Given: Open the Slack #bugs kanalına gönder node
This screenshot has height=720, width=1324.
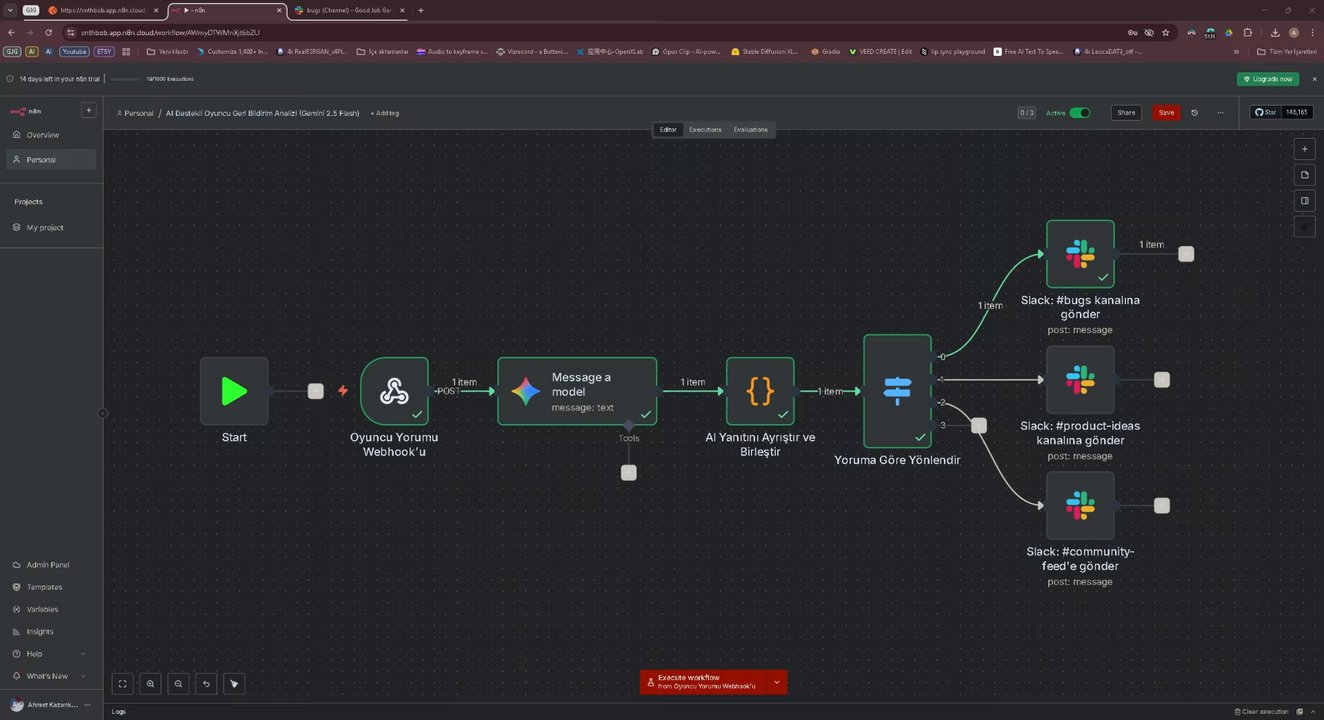Looking at the screenshot, I should (x=1080, y=254).
